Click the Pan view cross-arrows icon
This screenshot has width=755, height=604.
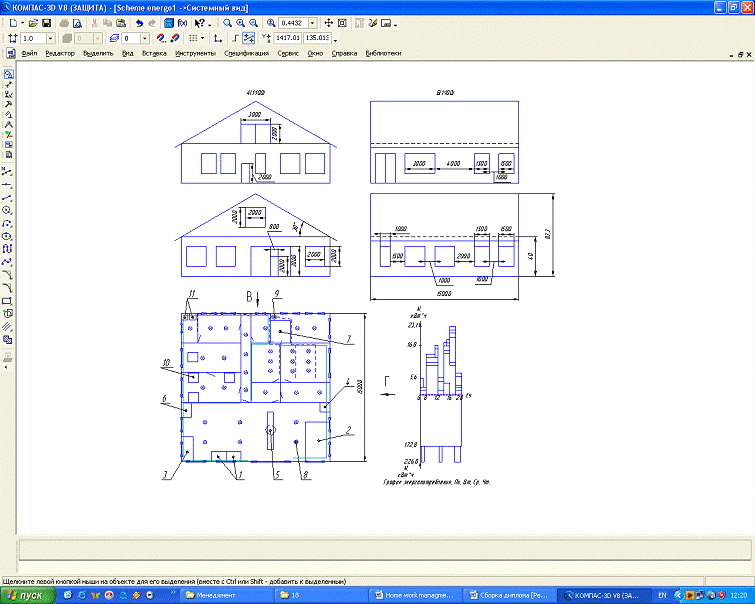coord(328,22)
